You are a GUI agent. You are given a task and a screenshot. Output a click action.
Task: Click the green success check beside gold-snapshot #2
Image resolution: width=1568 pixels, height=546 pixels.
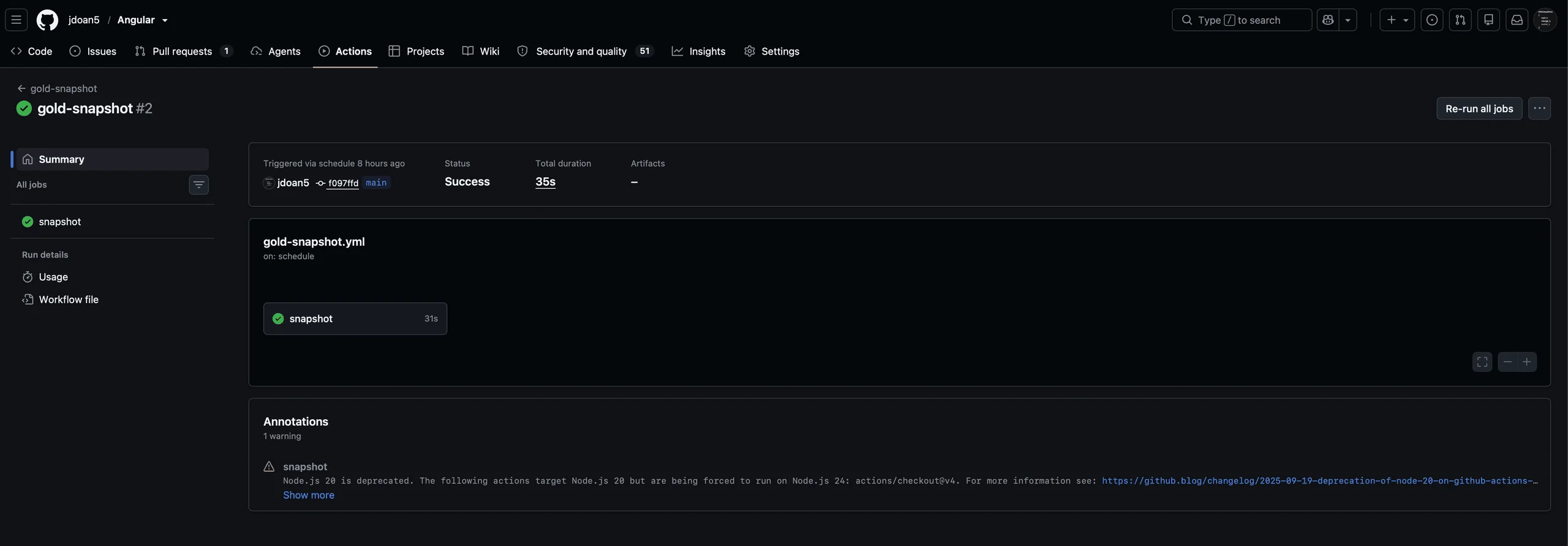click(x=24, y=108)
